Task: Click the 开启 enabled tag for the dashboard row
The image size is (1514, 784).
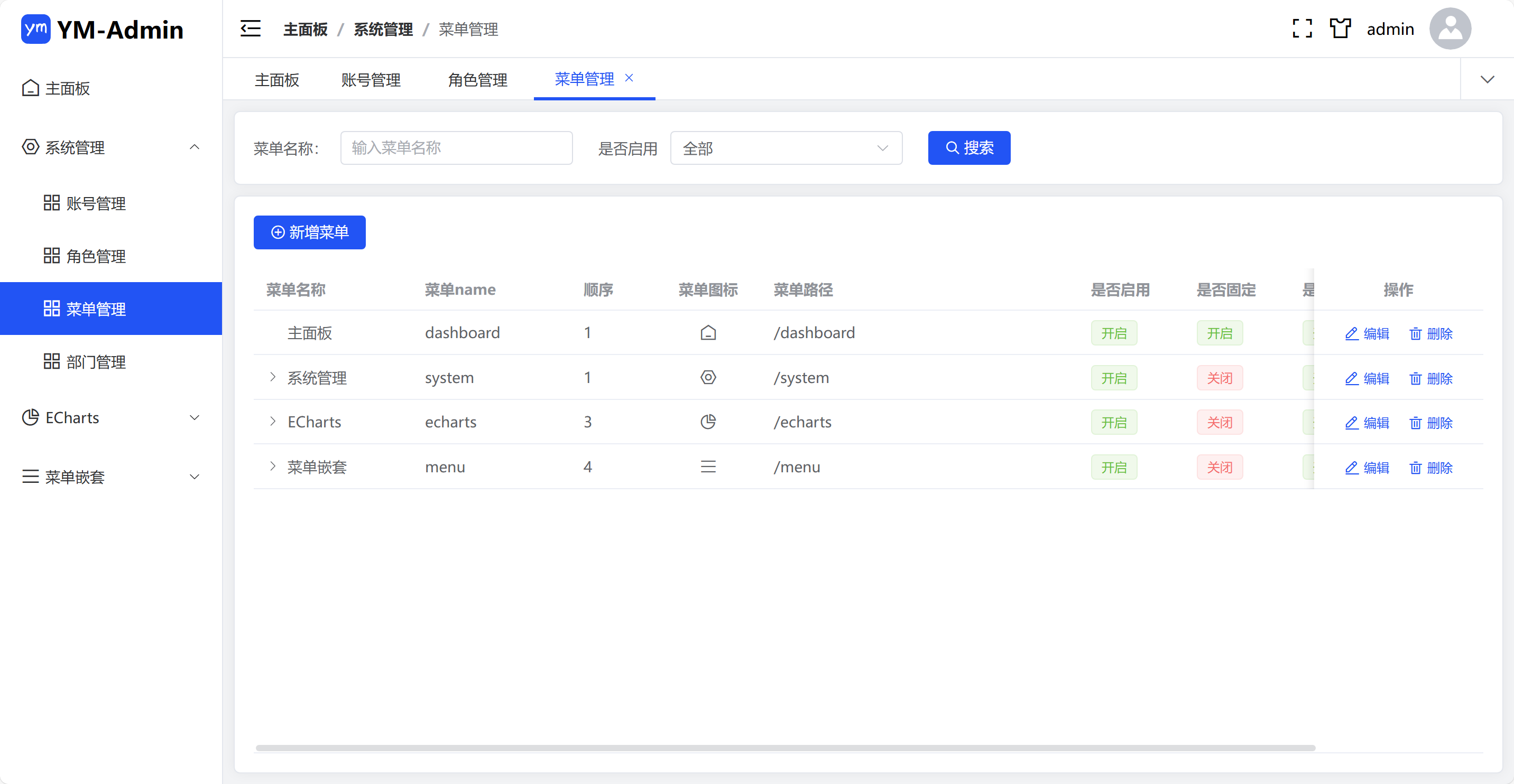Action: coord(1113,333)
